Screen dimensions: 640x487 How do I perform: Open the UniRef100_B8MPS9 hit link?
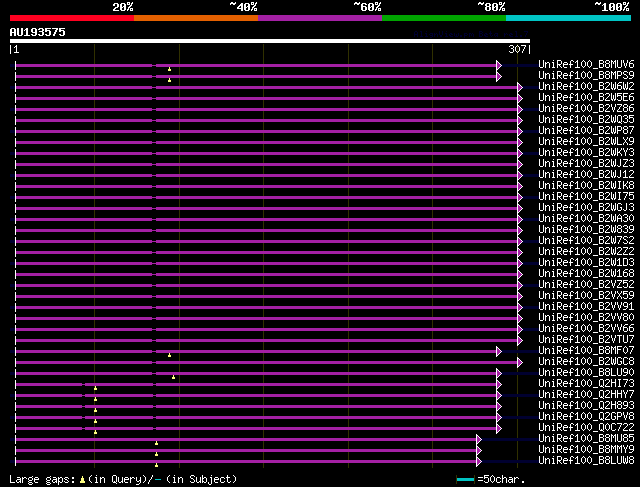[x=572, y=76]
